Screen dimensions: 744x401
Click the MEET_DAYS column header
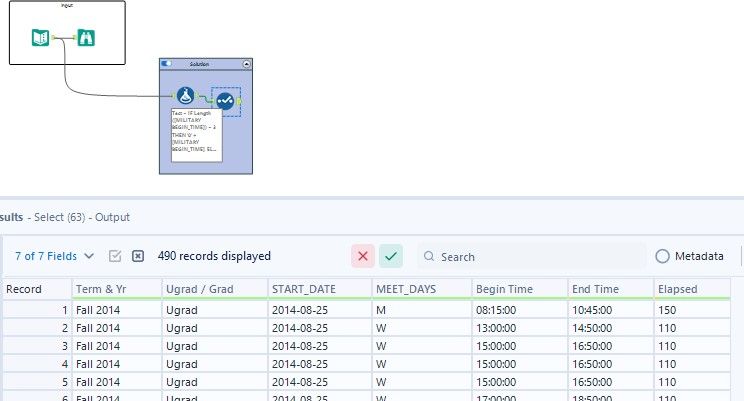pos(422,289)
